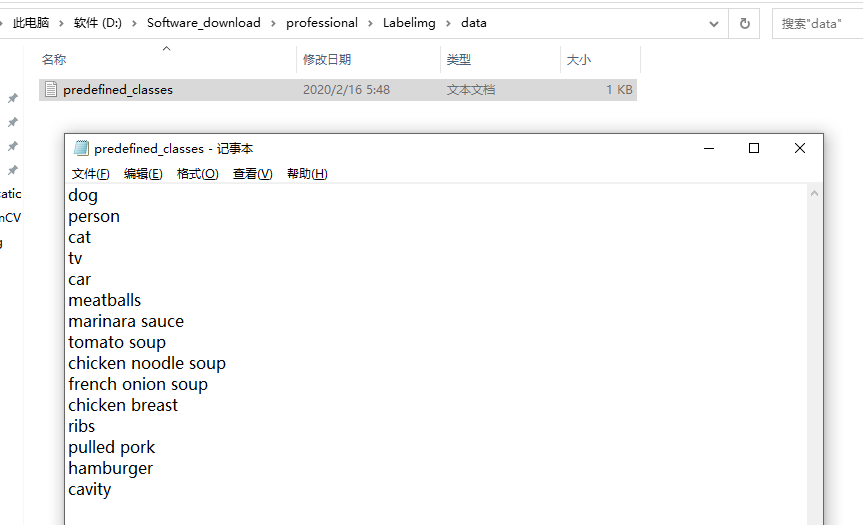Screen dimensions: 863x525
Task: Click the second pin icon in sidebar
Action: (x=12, y=122)
